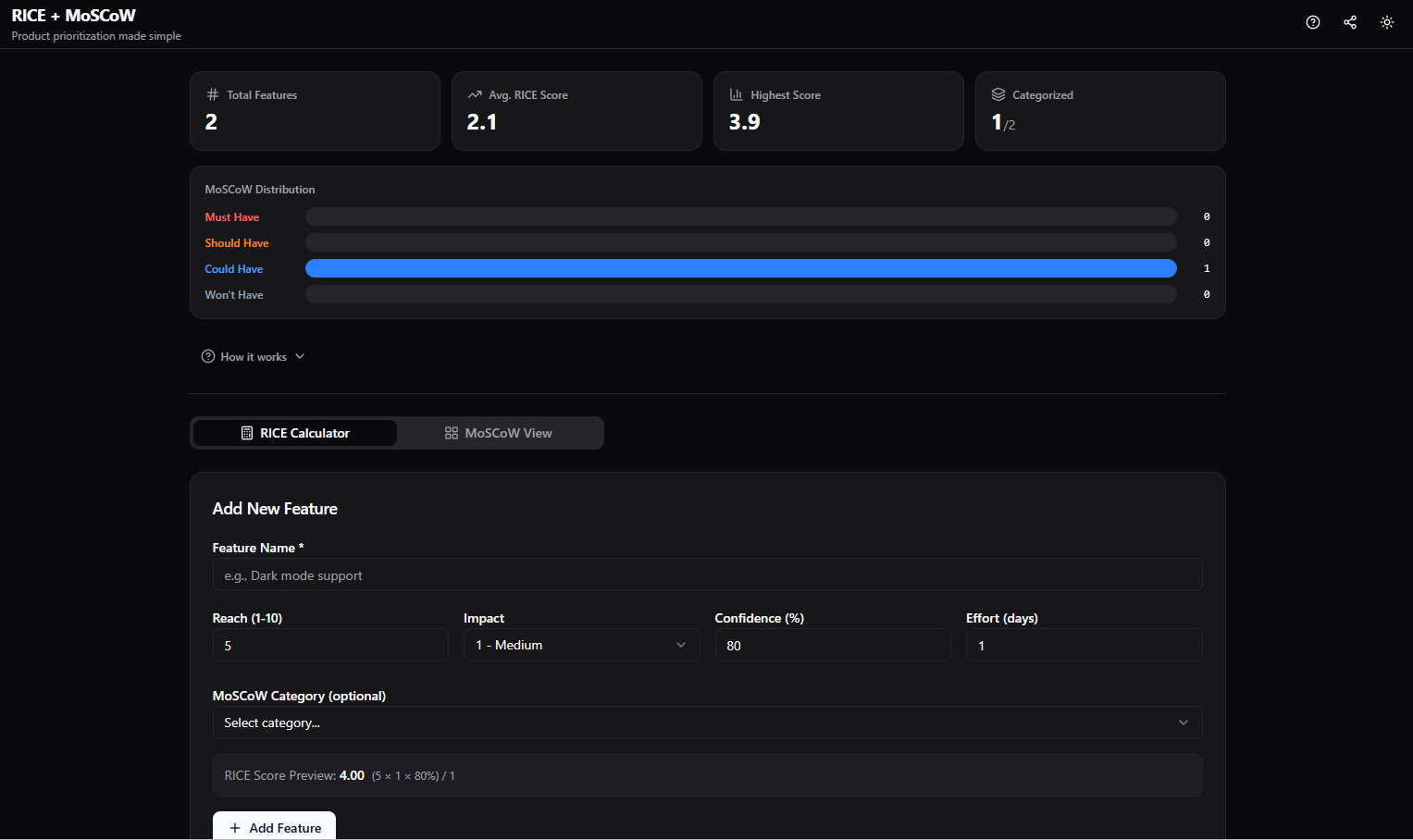Click the layers icon on Categorized card
Screen dimensions: 1413x840
coord(998,93)
